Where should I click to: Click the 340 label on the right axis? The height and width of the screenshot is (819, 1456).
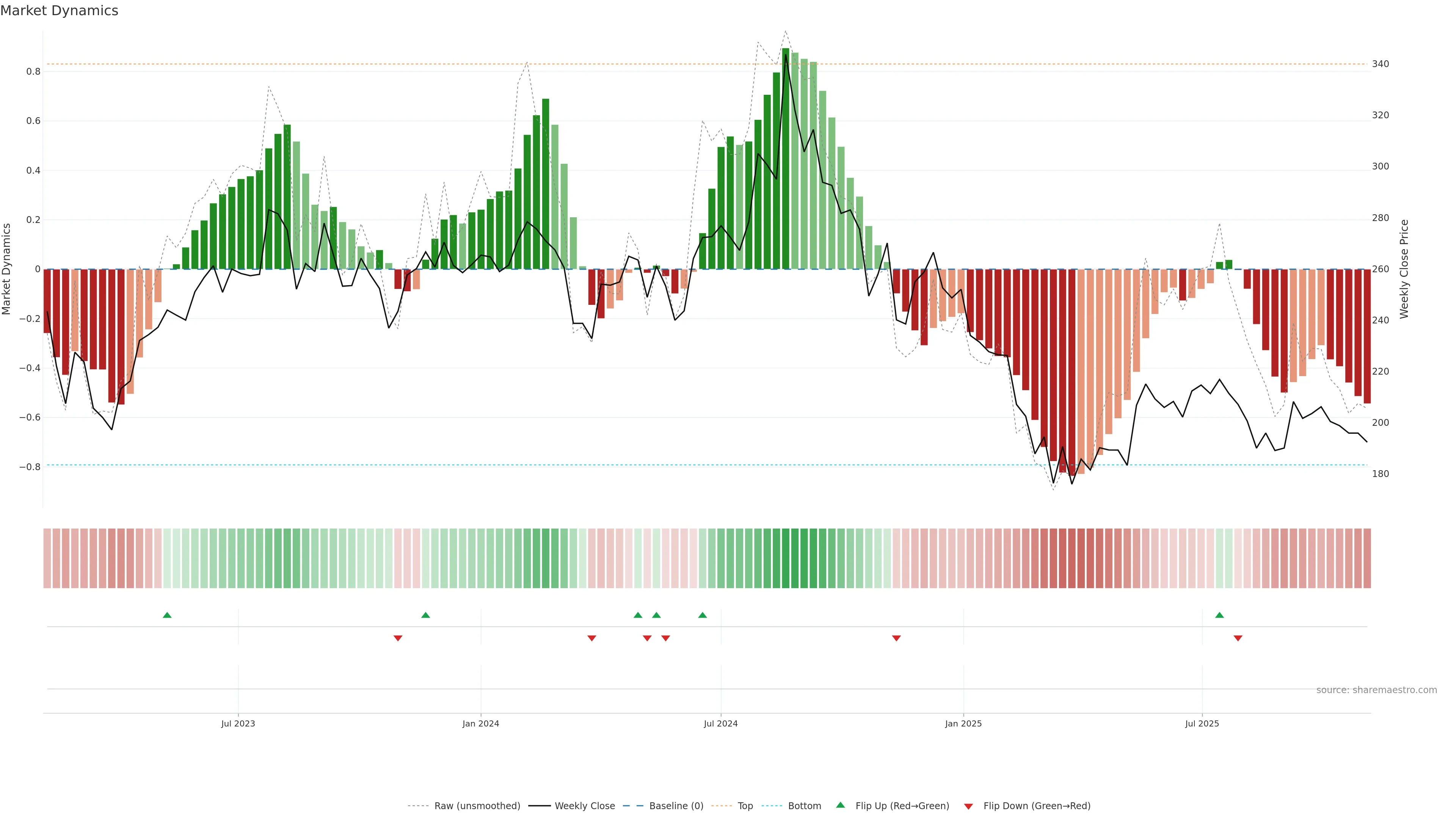pyautogui.click(x=1380, y=64)
